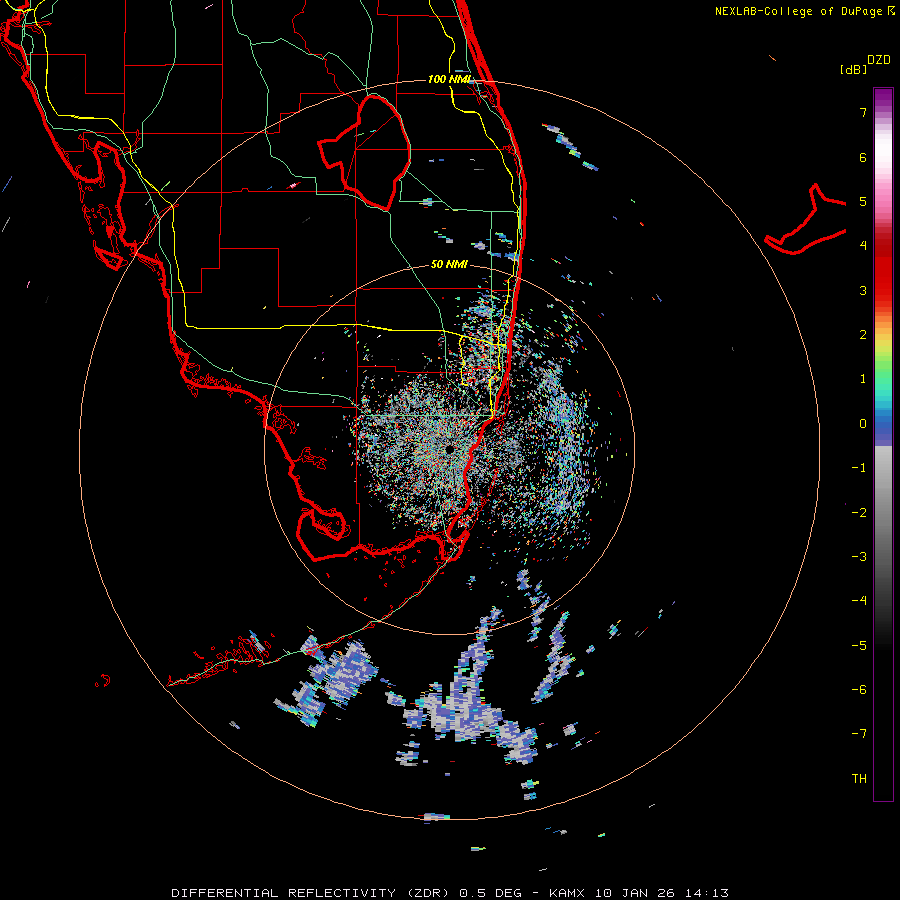Image resolution: width=900 pixels, height=900 pixels.
Task: Click the DIFFERENTIAL REFLECTIVITY caption text
Action: pyautogui.click(x=284, y=893)
